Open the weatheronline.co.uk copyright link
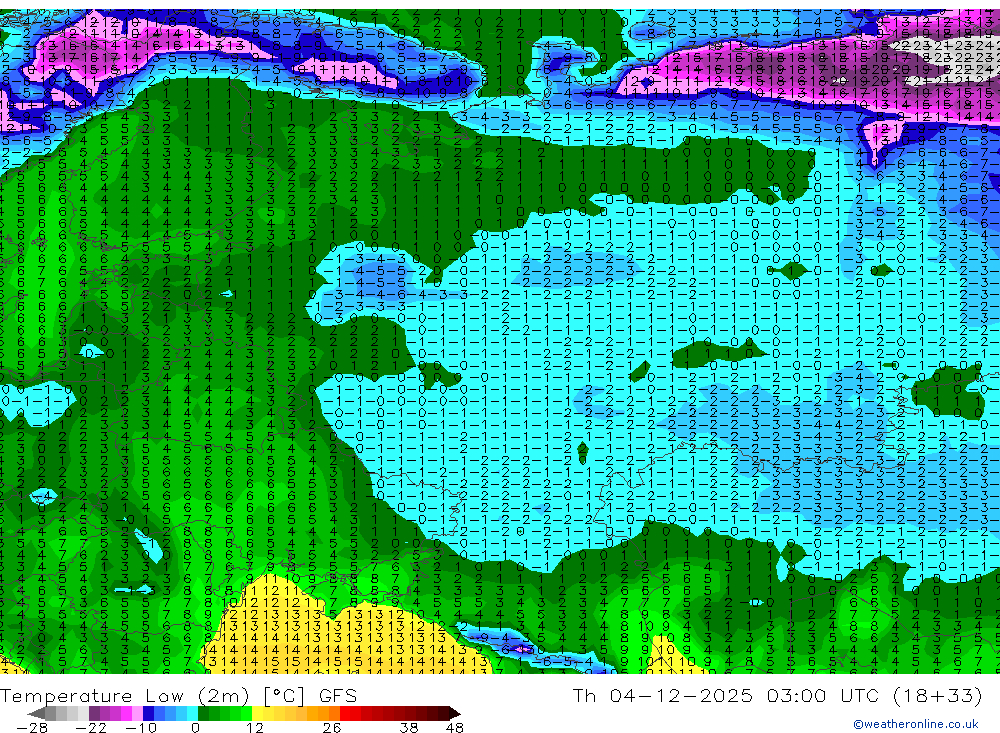Viewport: 1000px width, 733px height. point(916,724)
